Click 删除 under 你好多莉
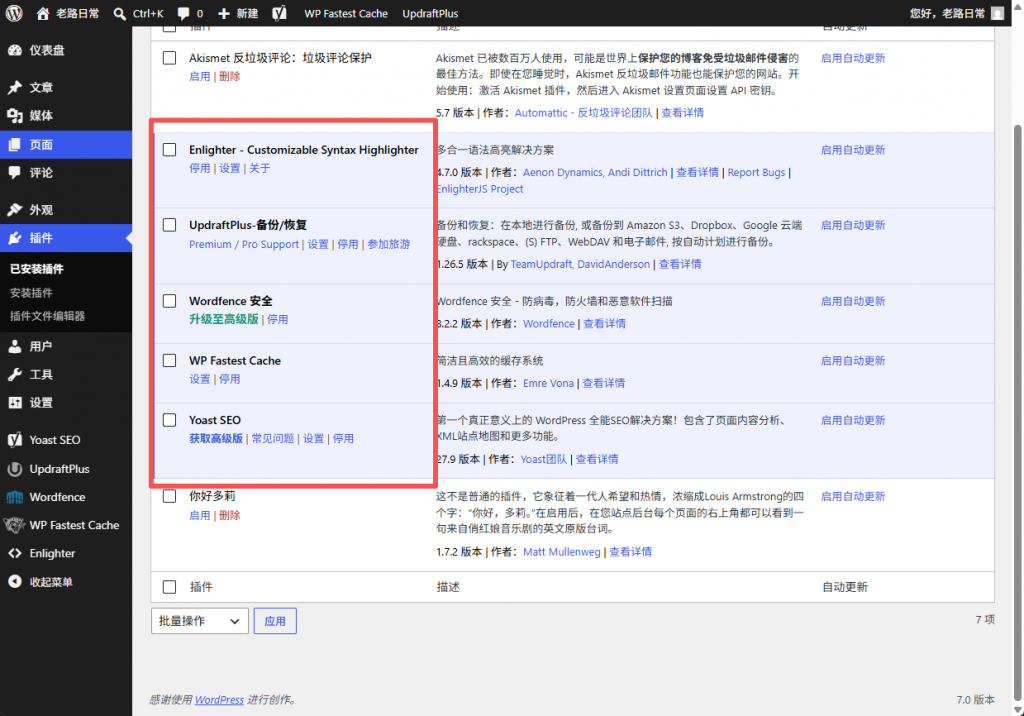 tap(230, 515)
